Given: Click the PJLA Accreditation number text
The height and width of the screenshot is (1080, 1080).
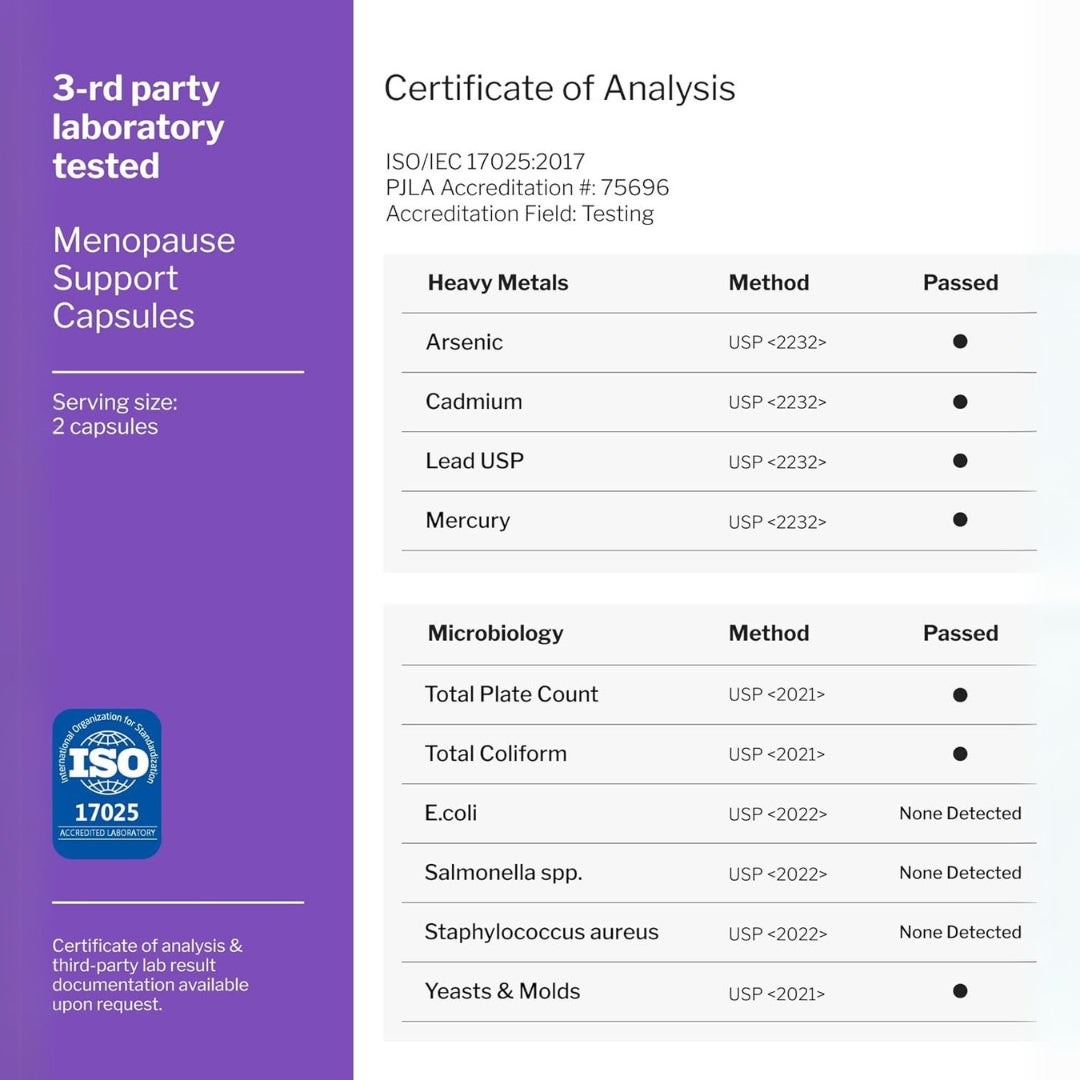Looking at the screenshot, I should tap(528, 188).
